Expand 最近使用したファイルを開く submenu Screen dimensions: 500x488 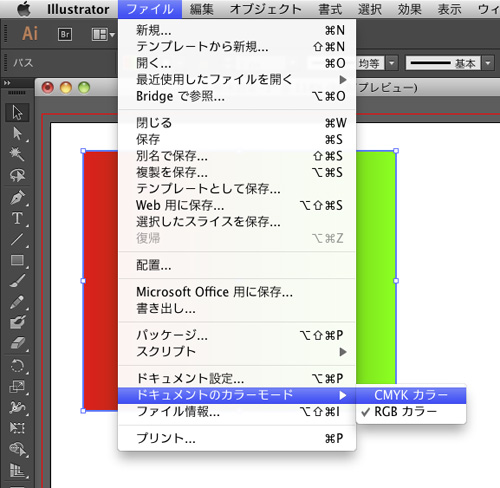tap(237, 80)
